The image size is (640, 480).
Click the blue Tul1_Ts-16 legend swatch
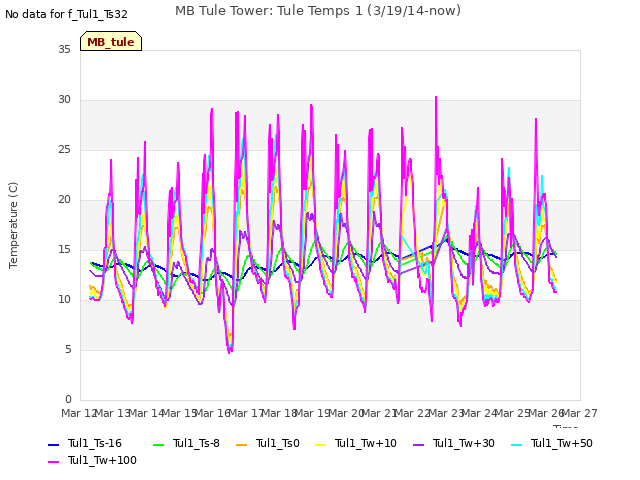click(53, 444)
